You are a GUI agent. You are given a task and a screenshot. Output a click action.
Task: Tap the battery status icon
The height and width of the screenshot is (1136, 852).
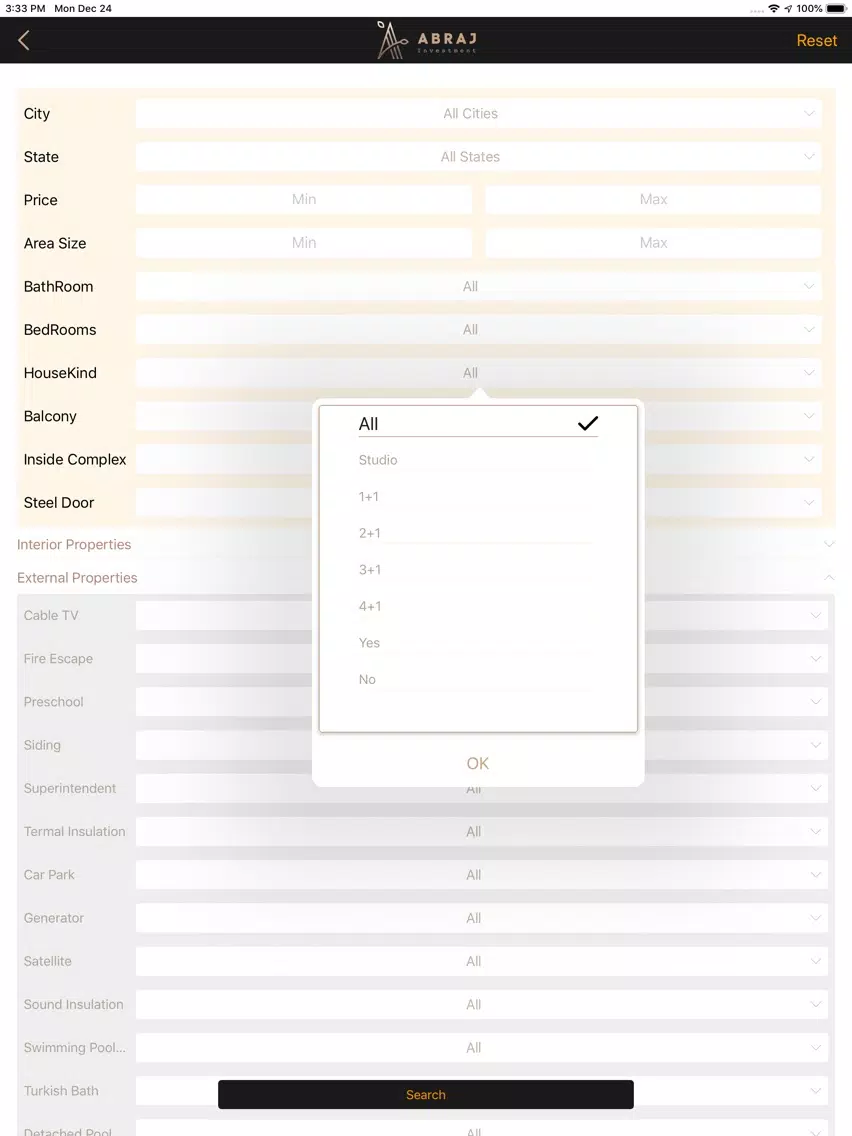tap(835, 9)
